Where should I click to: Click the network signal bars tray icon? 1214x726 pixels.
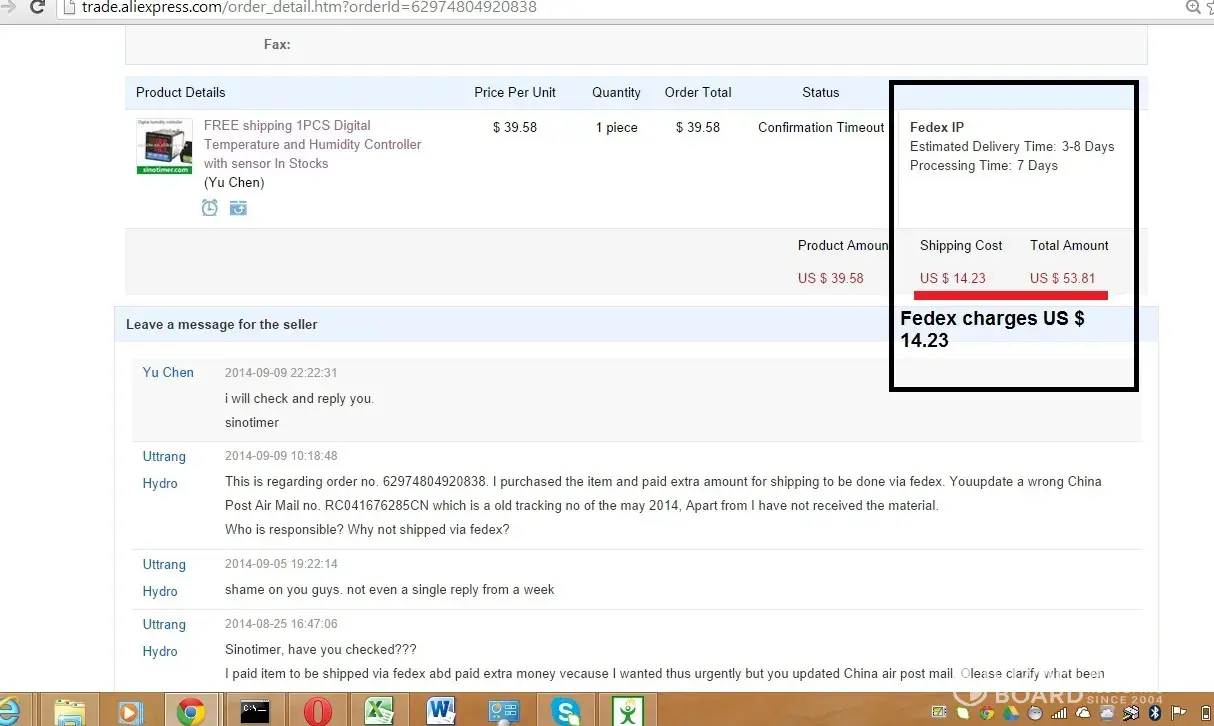coord(1059,713)
